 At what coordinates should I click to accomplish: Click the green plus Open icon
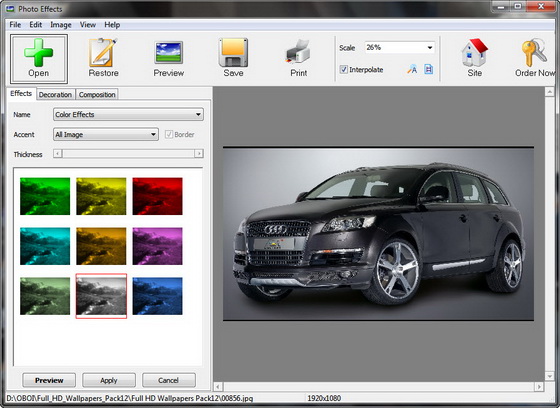click(39, 52)
